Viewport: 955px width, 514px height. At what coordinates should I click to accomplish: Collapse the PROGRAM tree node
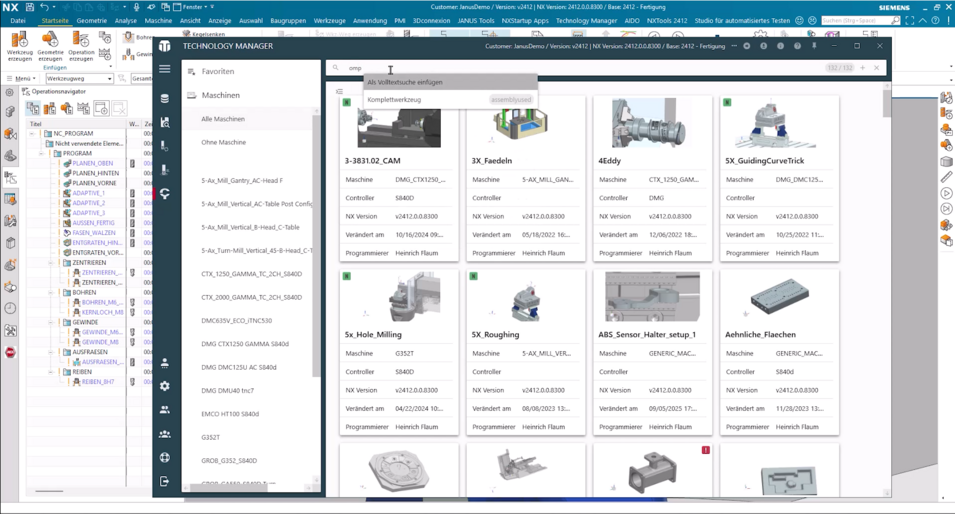pos(41,153)
